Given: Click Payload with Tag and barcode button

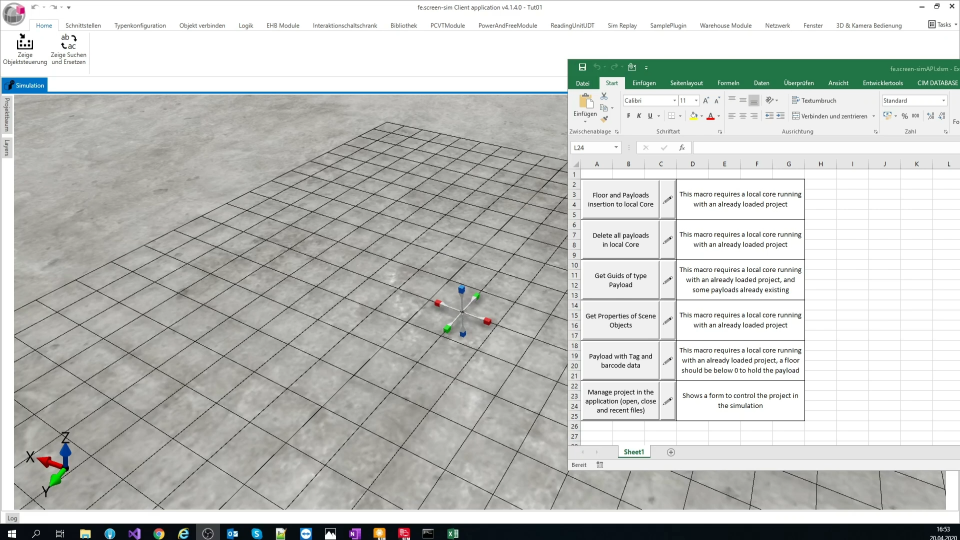Looking at the screenshot, I should click(x=620, y=361).
